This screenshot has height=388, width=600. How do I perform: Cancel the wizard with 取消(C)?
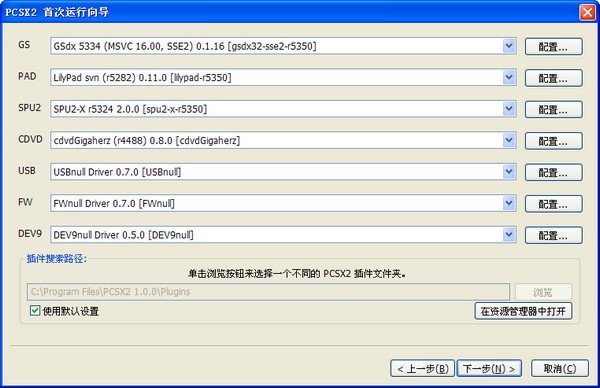(x=559, y=368)
